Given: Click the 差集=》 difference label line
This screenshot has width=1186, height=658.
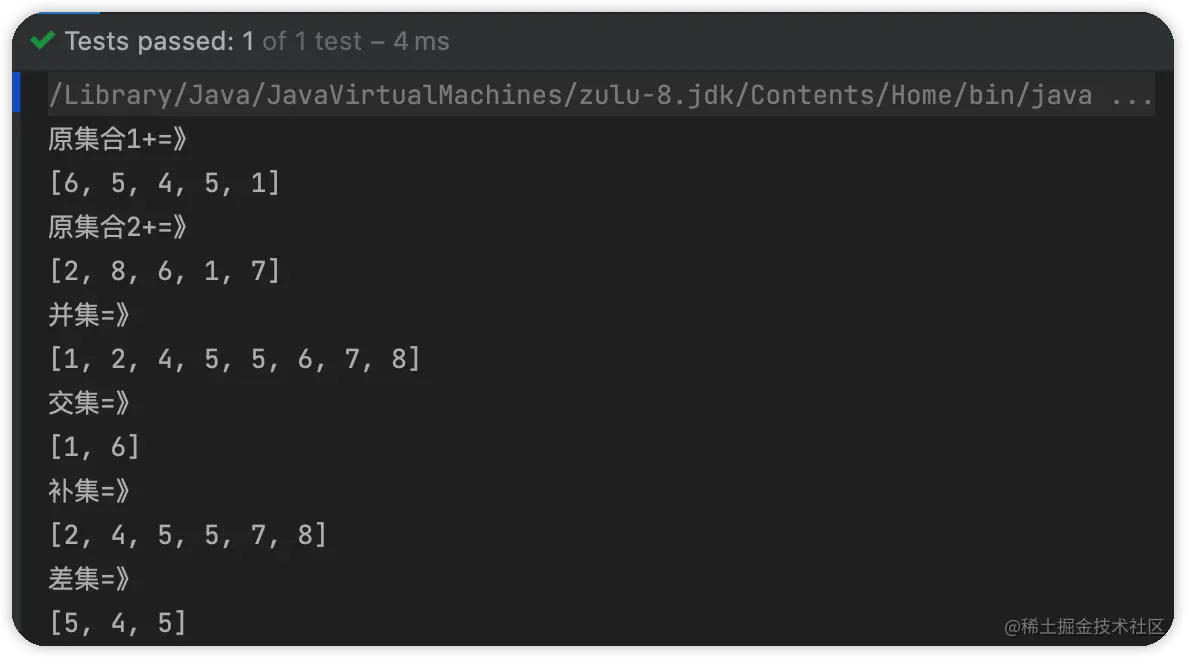Looking at the screenshot, I should (89, 579).
